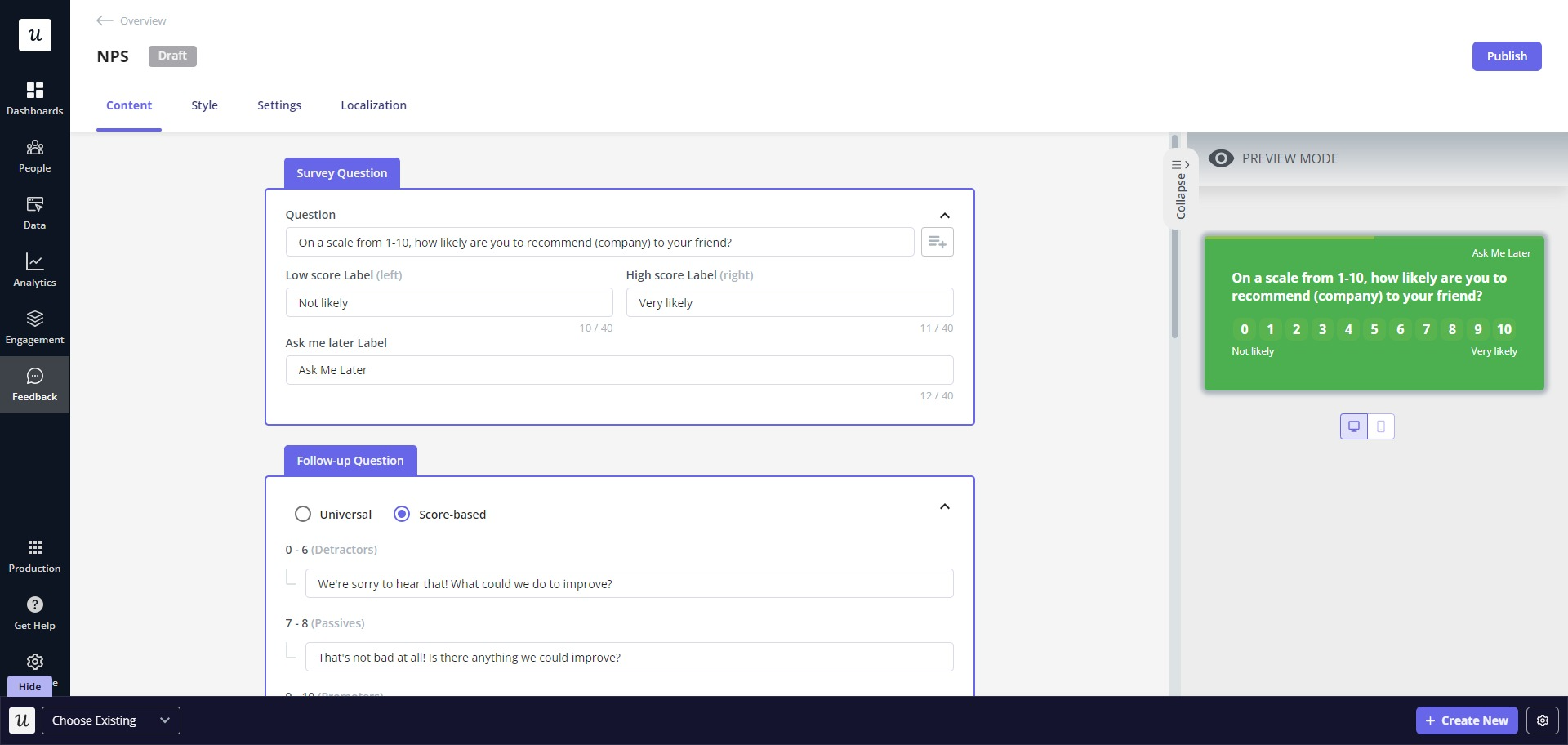Select the Universal radio option
This screenshot has height=745, width=1568.
point(303,515)
